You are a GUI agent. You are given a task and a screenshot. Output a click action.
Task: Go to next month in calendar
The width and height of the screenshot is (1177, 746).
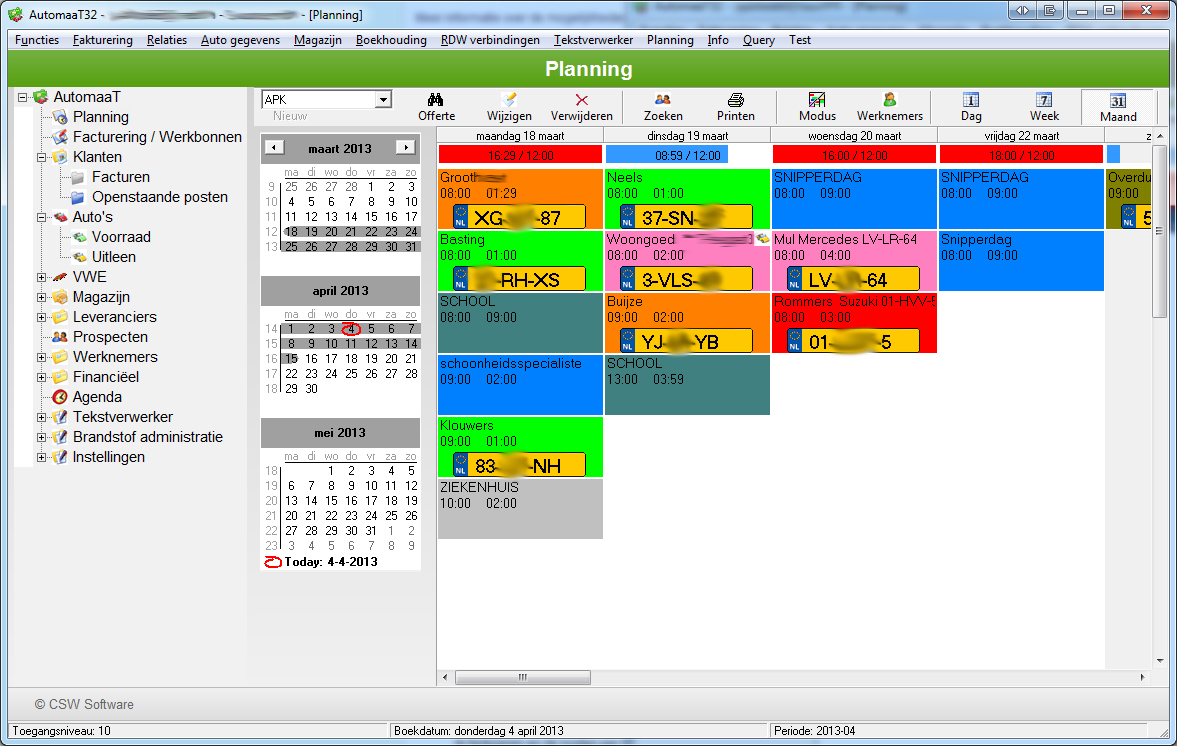pyautogui.click(x=405, y=148)
